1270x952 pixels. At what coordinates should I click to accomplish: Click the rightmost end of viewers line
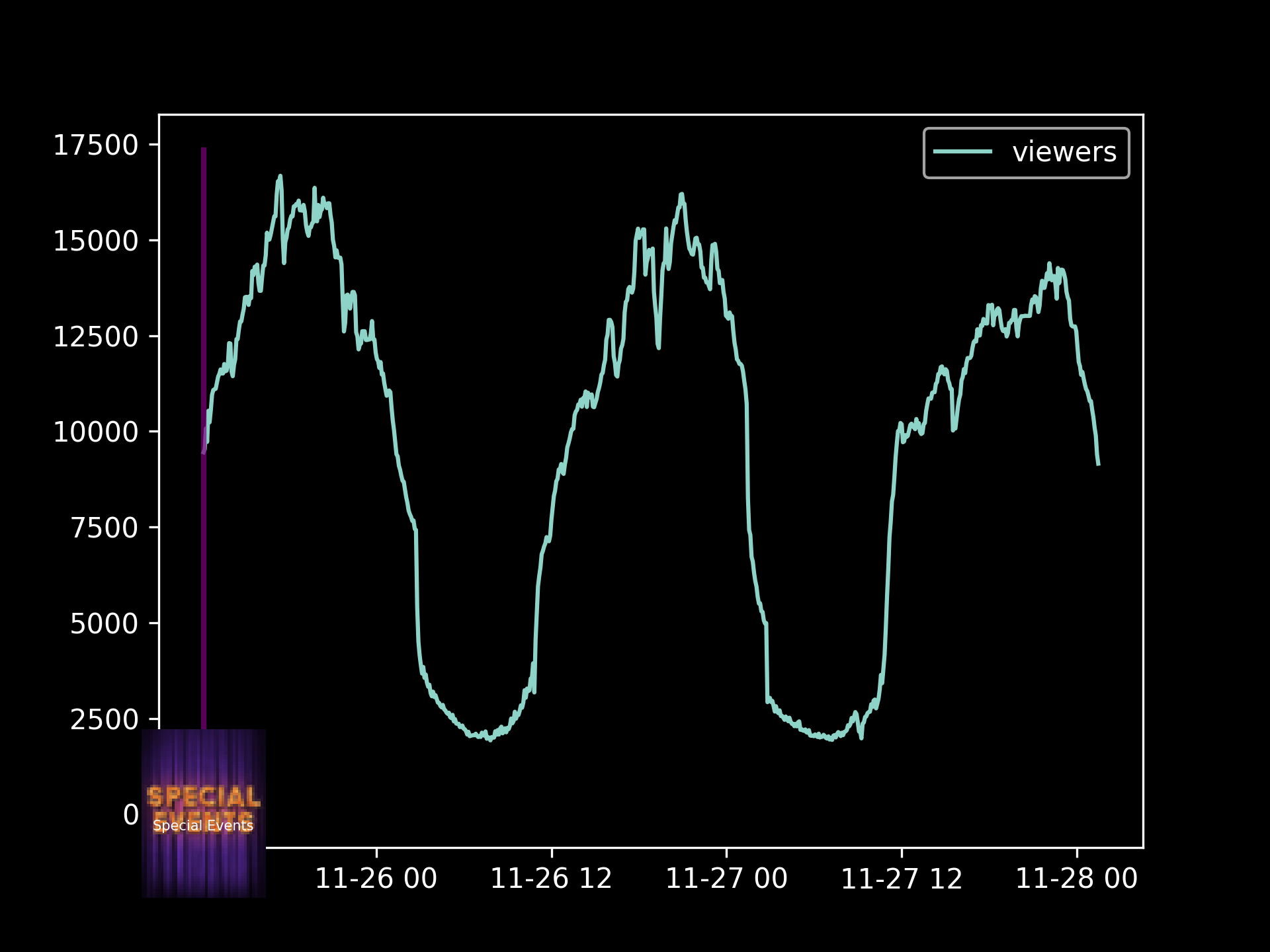point(1098,464)
